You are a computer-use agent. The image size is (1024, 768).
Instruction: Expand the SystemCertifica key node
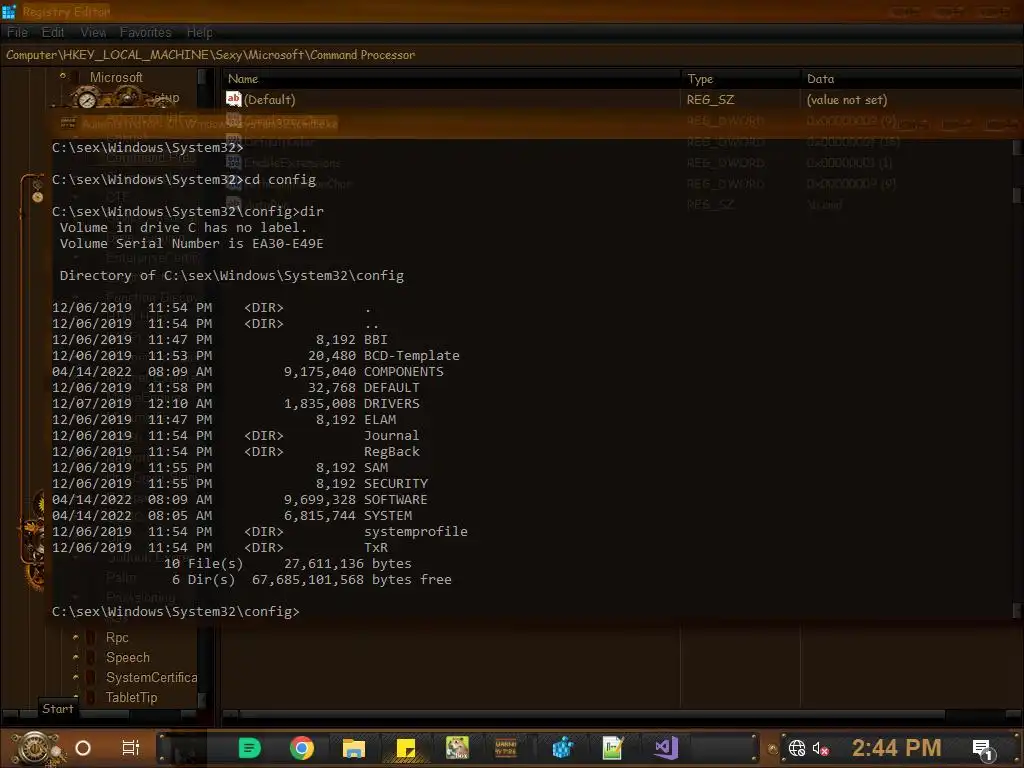76,677
